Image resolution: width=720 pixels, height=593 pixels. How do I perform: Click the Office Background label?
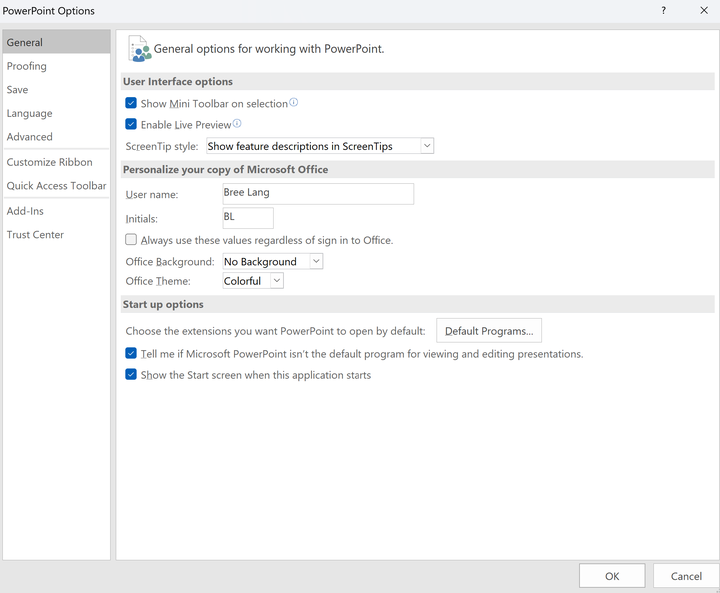170,261
